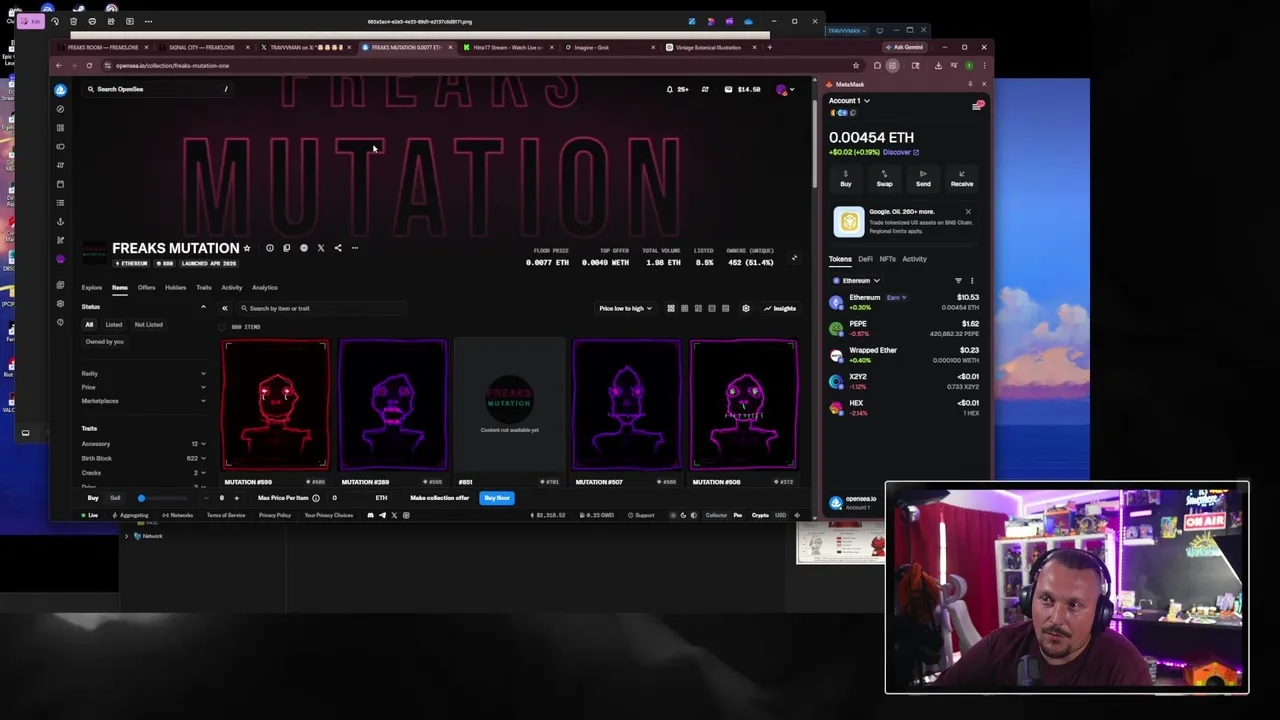
Task: Click the MetaMask Swap button
Action: tap(884, 178)
